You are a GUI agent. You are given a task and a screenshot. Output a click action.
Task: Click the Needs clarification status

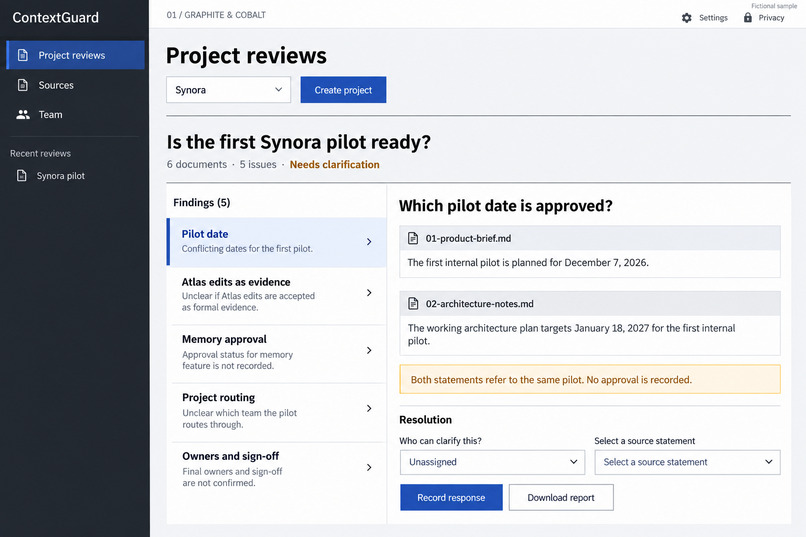coord(335,164)
